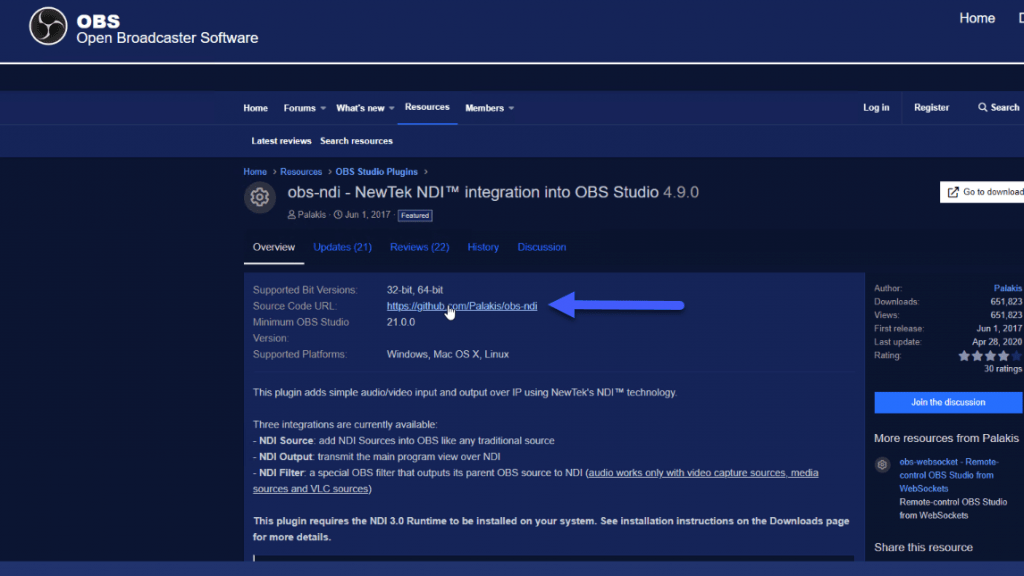Click the Jun 1, 2017 date under title
Image resolution: width=1024 pixels, height=576 pixels.
(367, 214)
